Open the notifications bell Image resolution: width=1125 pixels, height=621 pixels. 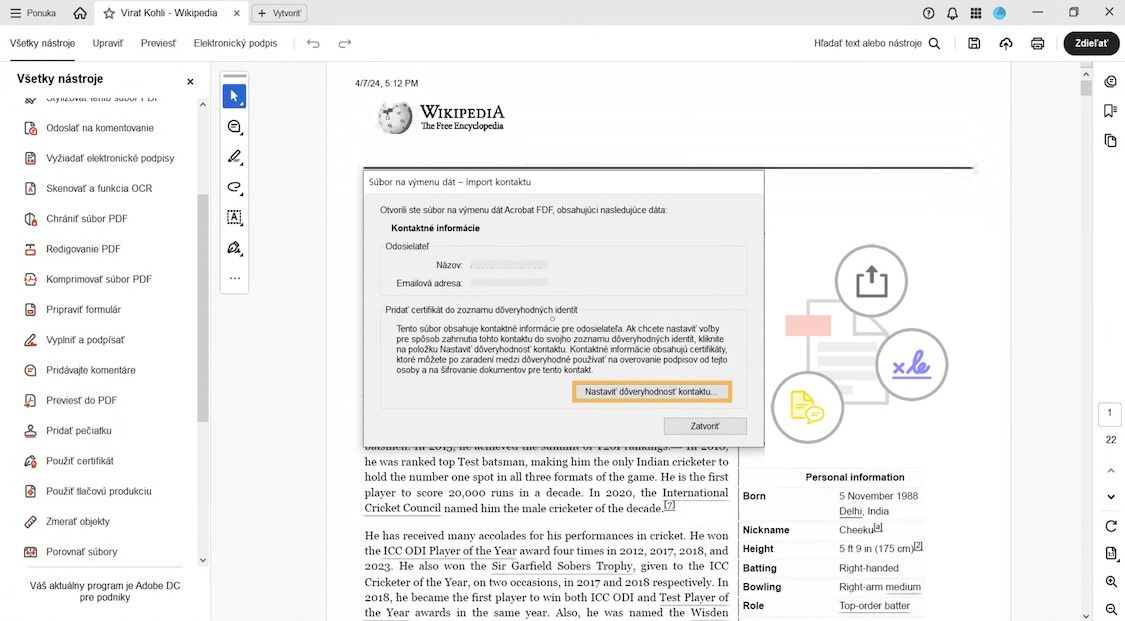coord(952,13)
